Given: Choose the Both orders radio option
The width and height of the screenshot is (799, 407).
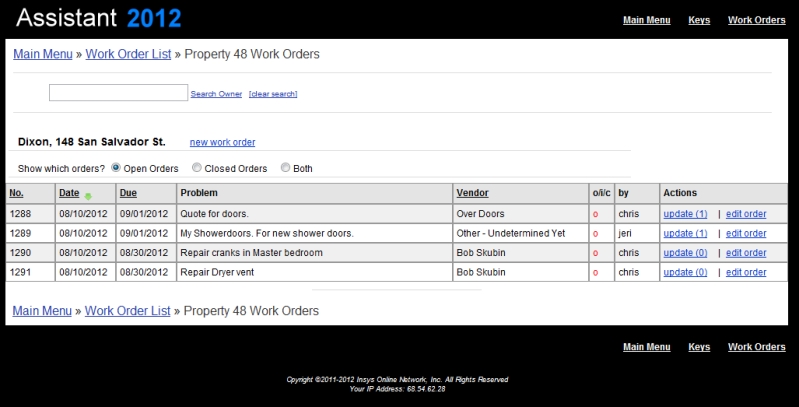Looking at the screenshot, I should [x=286, y=168].
